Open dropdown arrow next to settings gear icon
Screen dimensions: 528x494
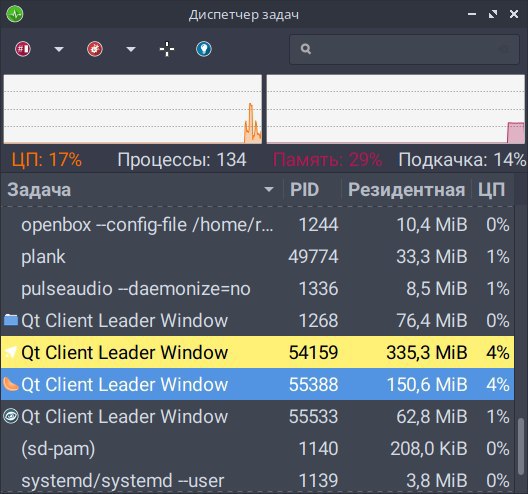(131, 50)
